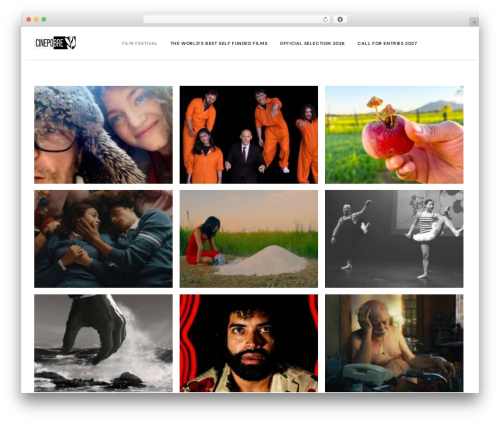Open the Film Festival menu item
This screenshot has height=423, width=500.
139,43
